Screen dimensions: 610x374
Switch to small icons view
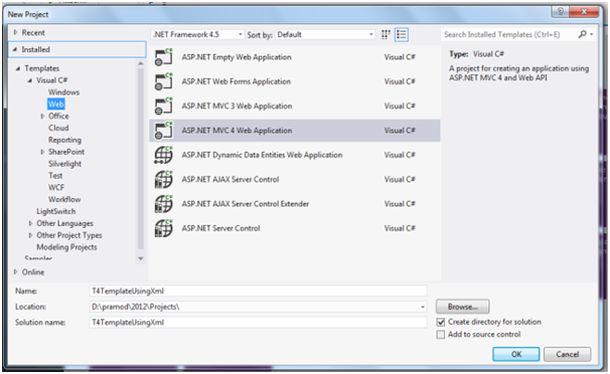point(386,35)
